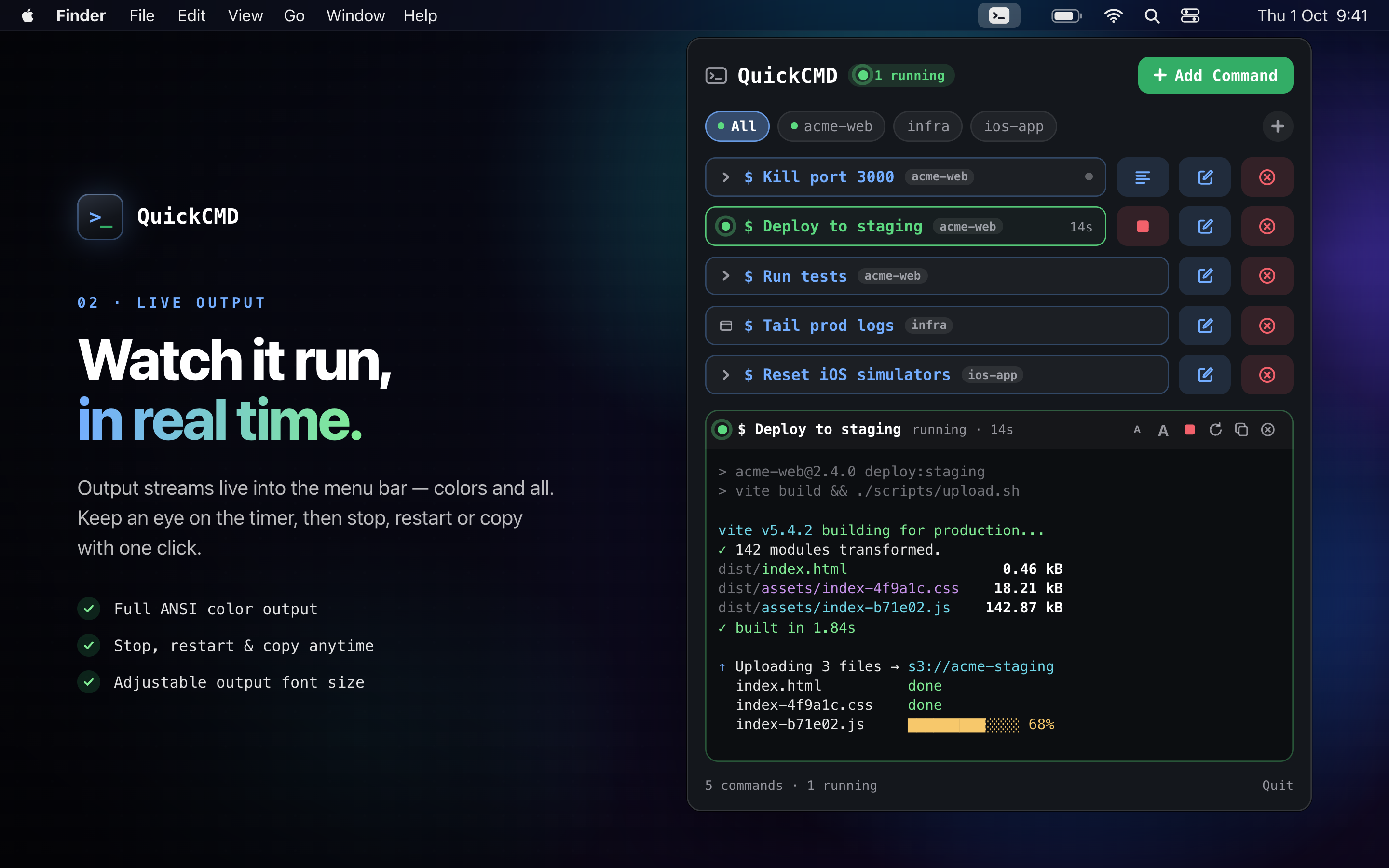Click the infra tag on Tail prod logs
The width and height of the screenshot is (1389, 868).
[x=929, y=325]
